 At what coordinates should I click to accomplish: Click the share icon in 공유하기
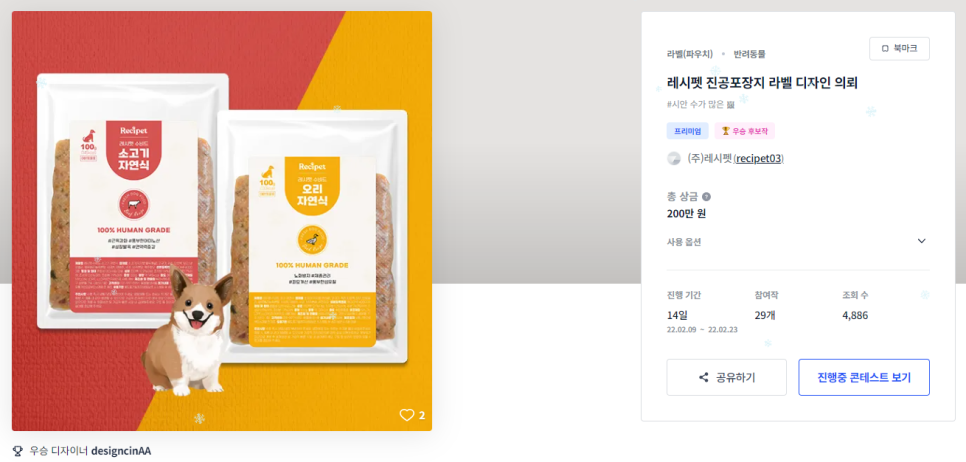[704, 377]
